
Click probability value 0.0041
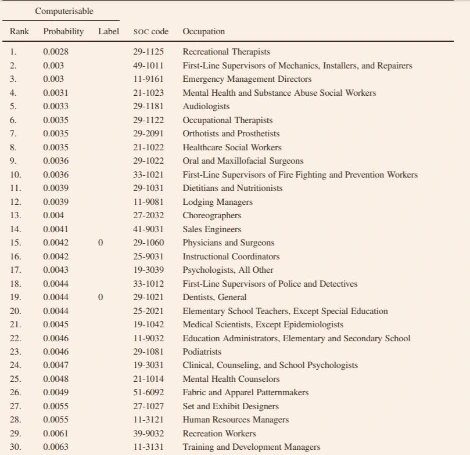coord(56,229)
